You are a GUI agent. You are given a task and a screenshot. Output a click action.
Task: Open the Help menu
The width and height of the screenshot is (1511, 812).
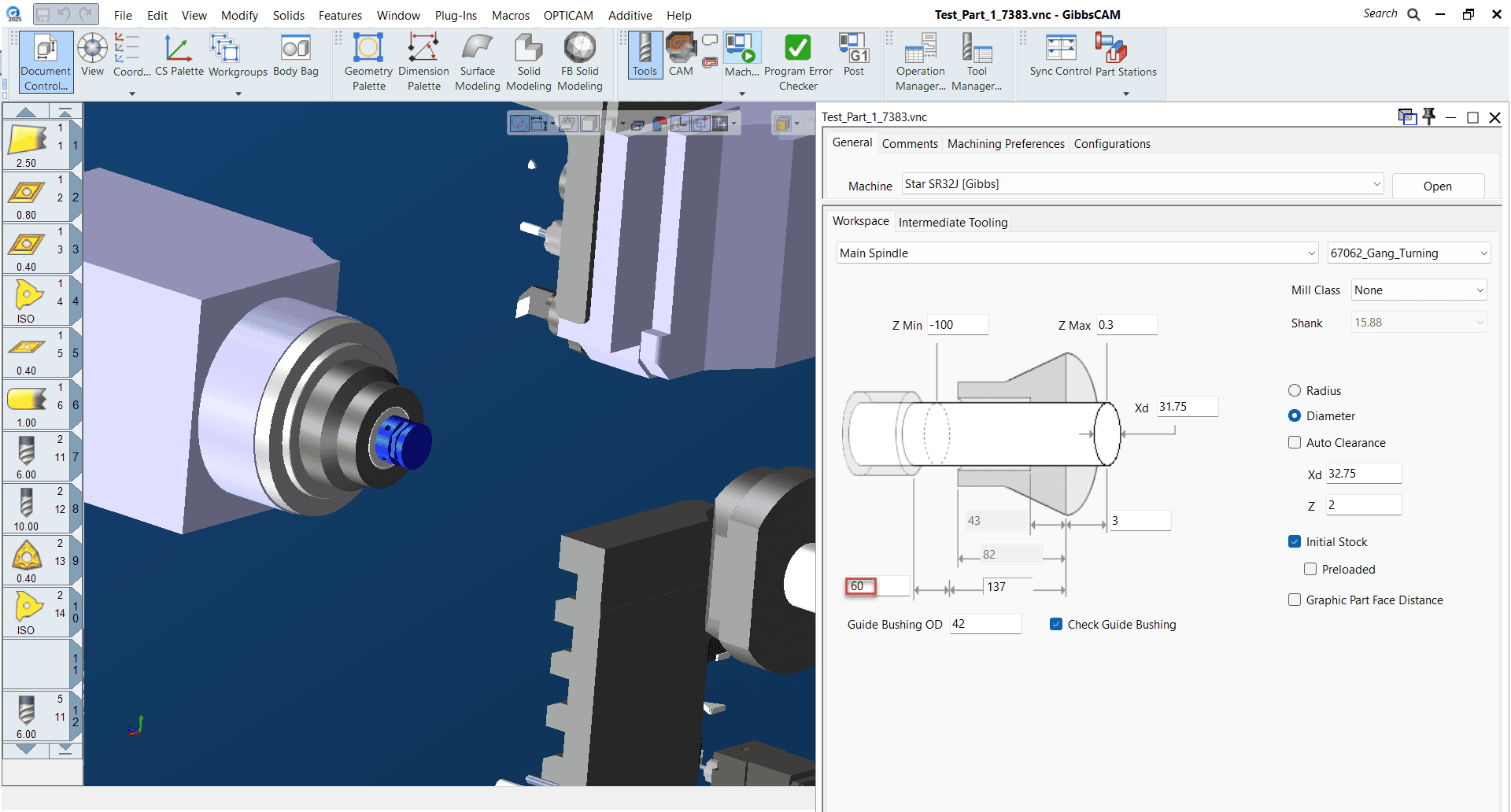(678, 15)
